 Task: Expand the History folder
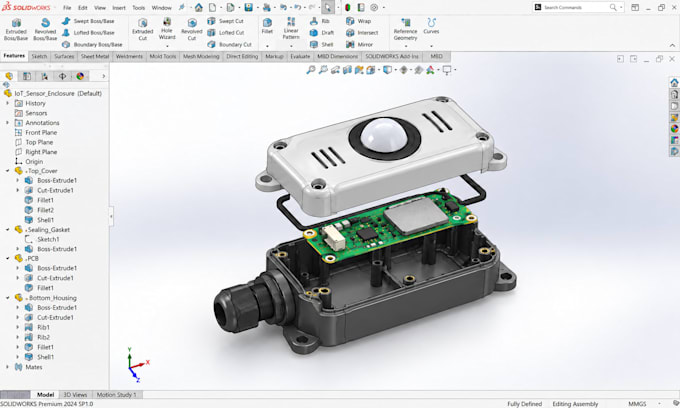point(7,103)
